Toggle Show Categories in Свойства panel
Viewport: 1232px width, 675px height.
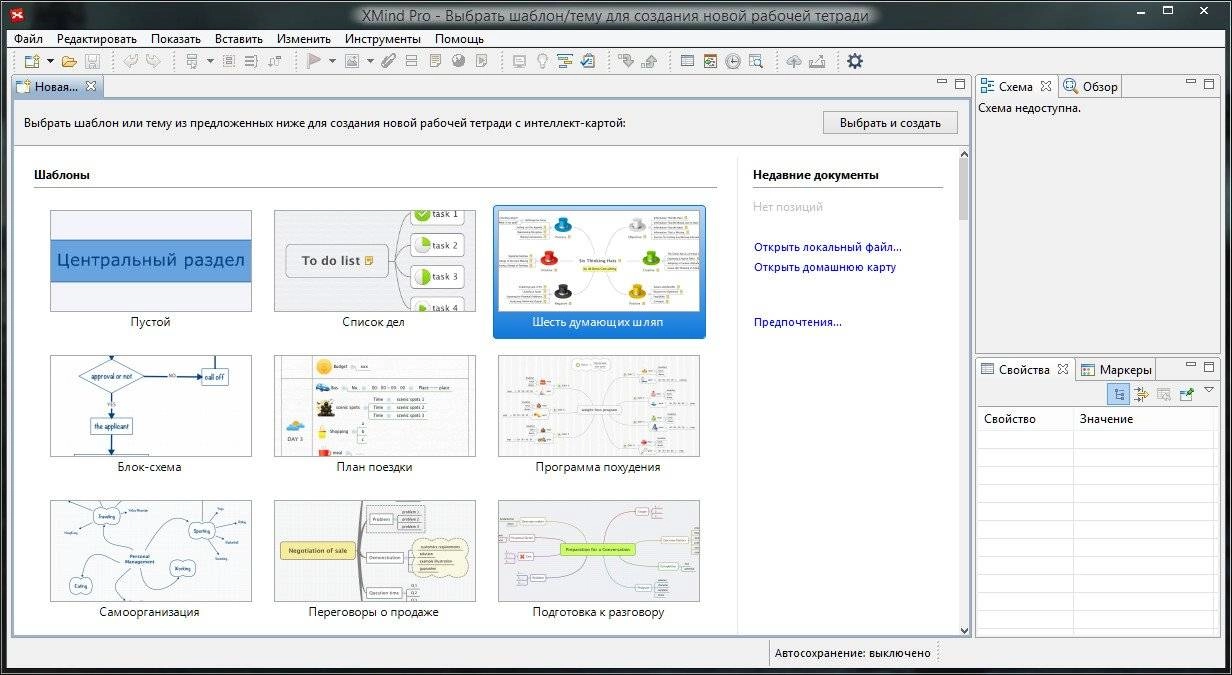pos(1119,394)
